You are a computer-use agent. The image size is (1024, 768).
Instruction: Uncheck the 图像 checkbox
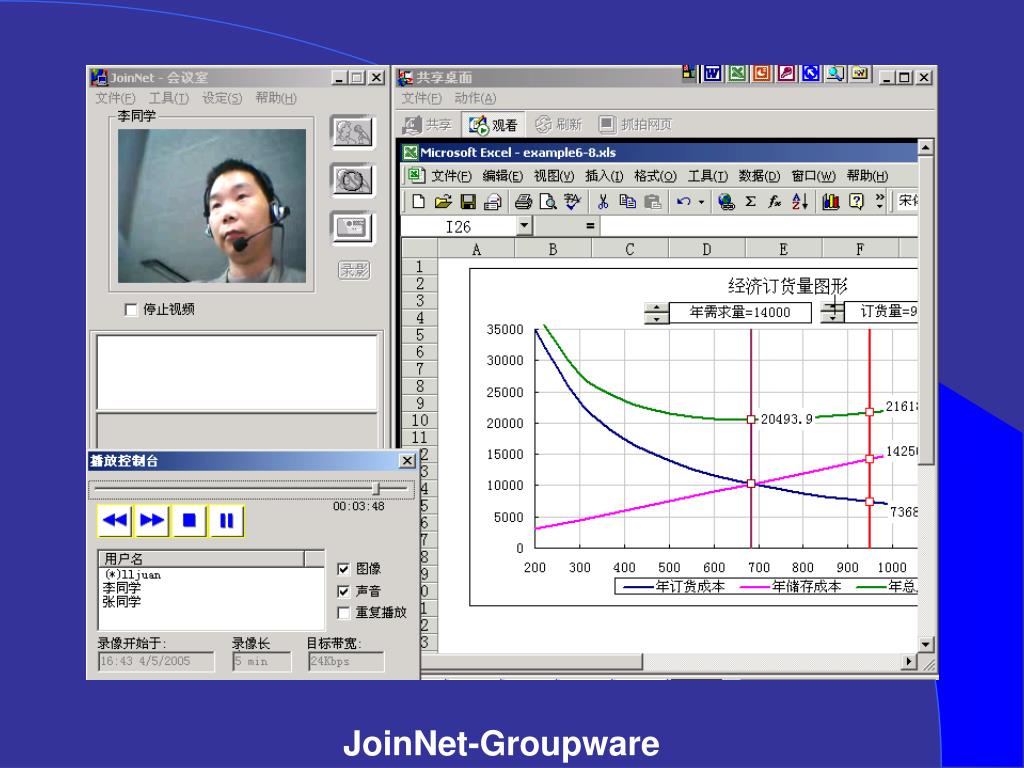coord(344,569)
